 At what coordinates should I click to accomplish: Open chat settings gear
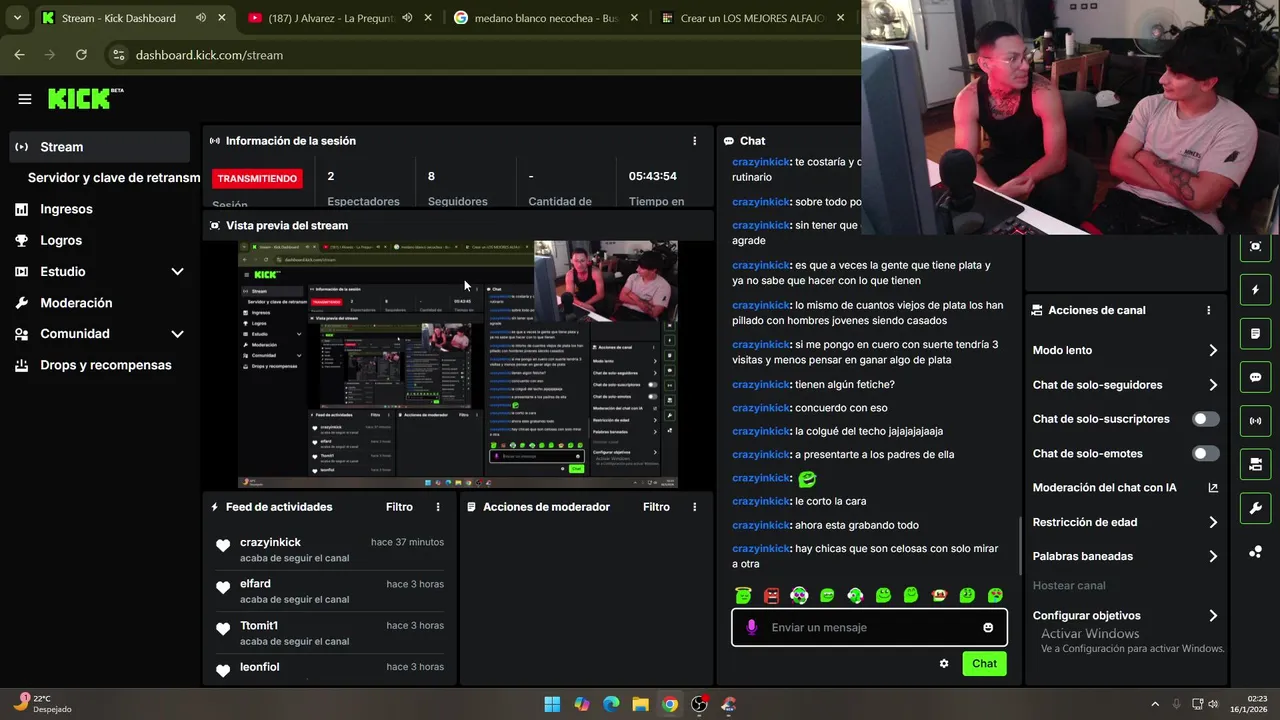click(944, 663)
